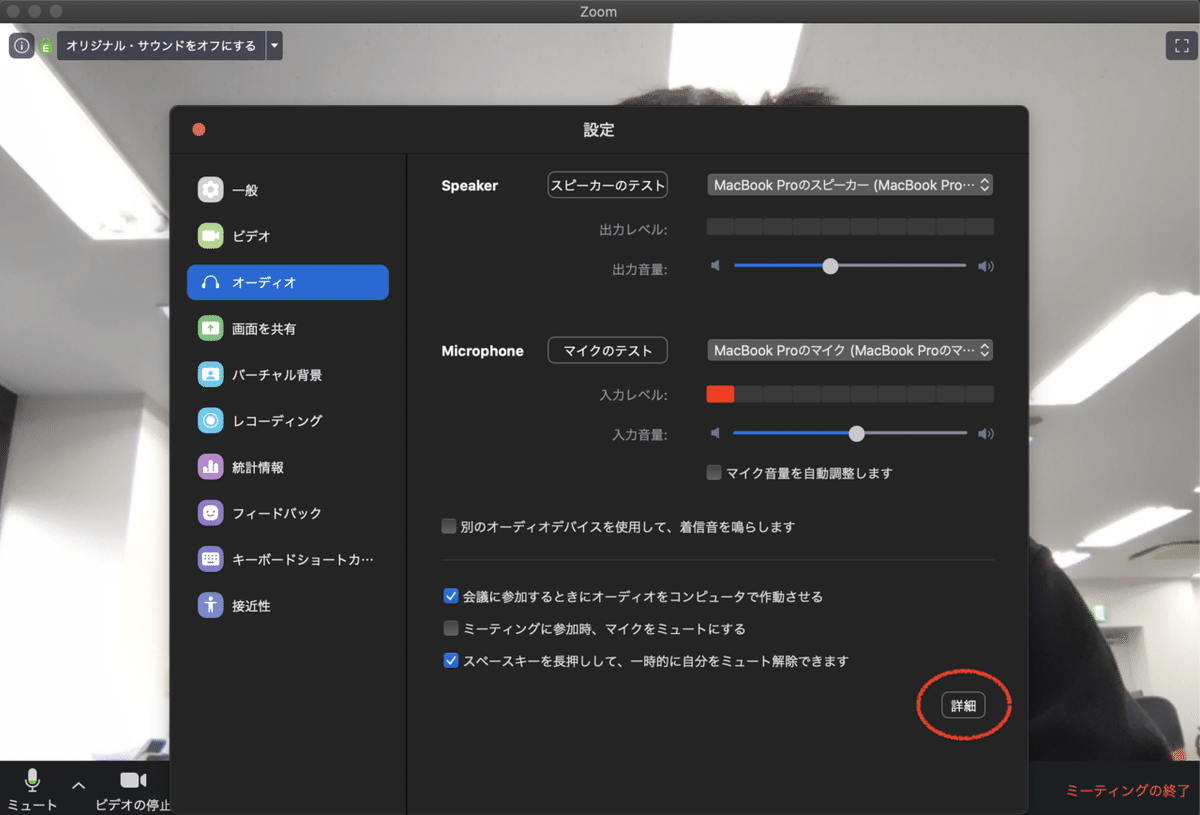Viewport: 1200px width, 815px height.
Task: Click ミーティングの終了 to end meeting
Action: (1127, 790)
